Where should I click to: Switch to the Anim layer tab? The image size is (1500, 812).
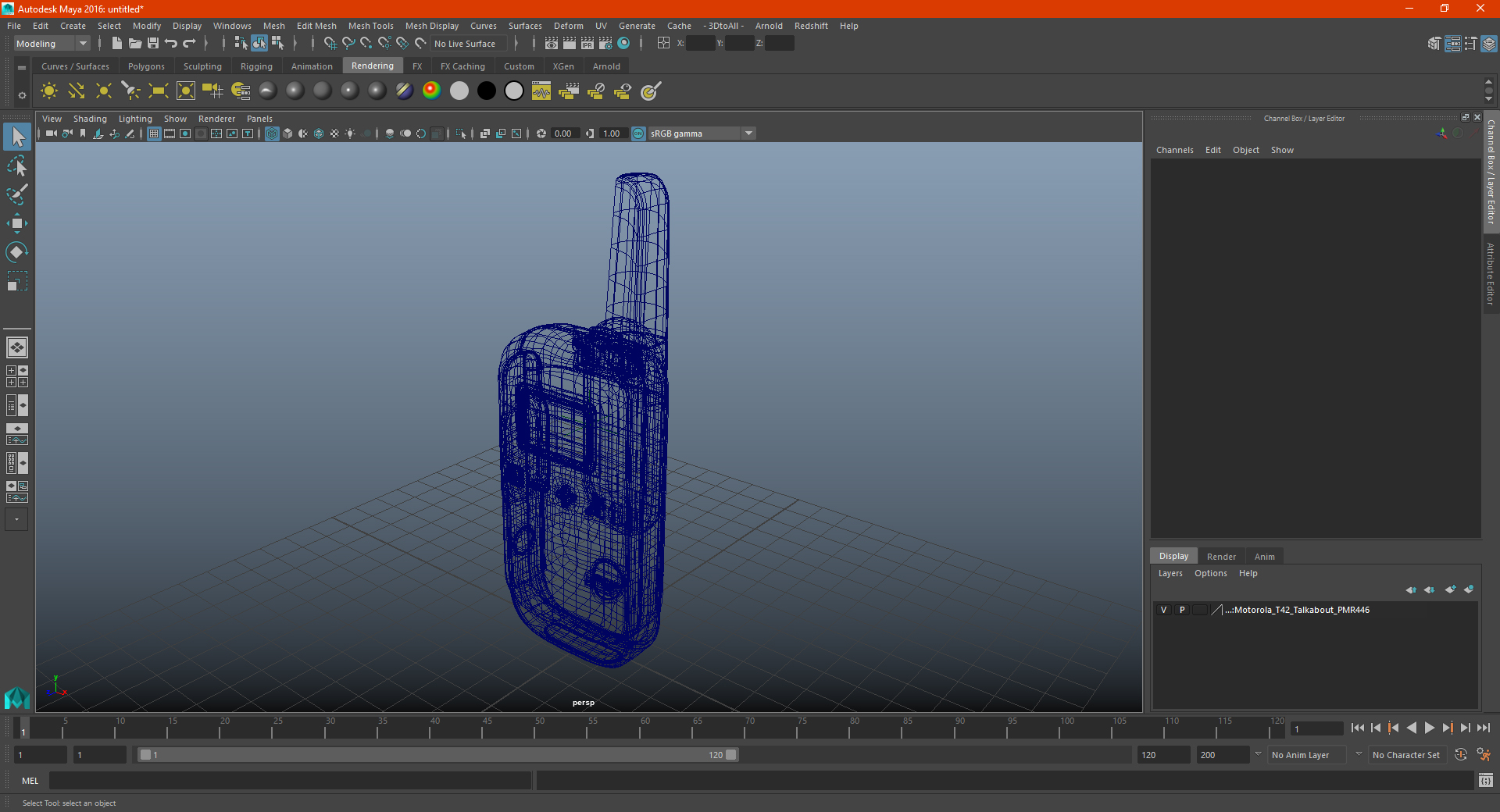tap(1264, 557)
